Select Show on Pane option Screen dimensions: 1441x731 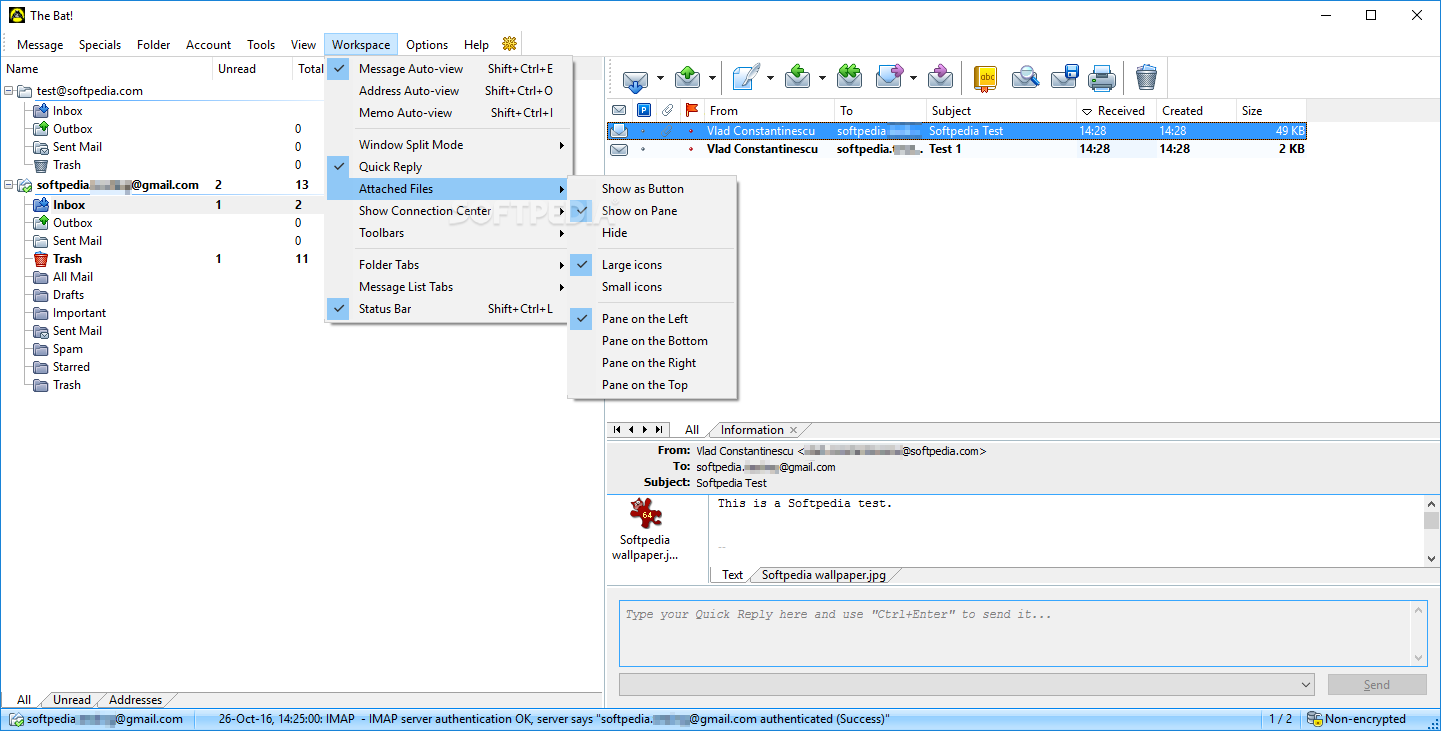(652, 211)
